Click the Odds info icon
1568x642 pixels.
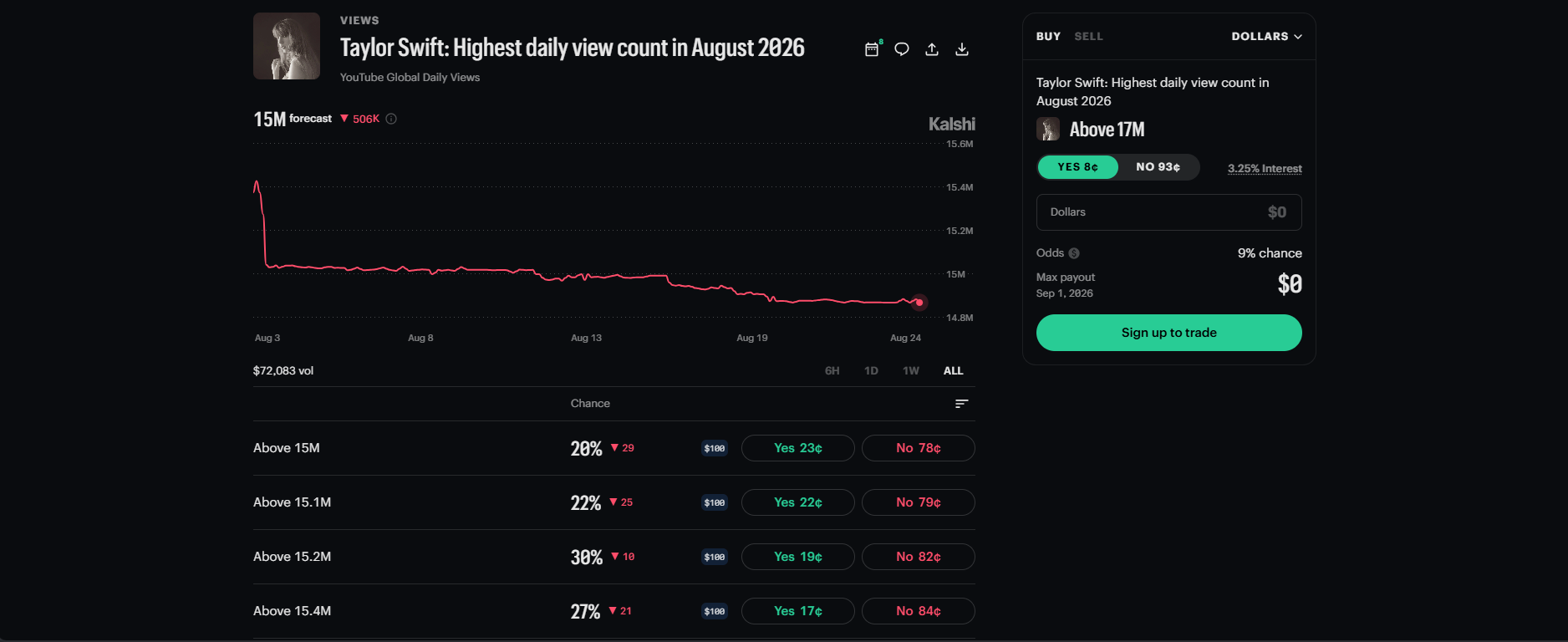pos(1074,253)
